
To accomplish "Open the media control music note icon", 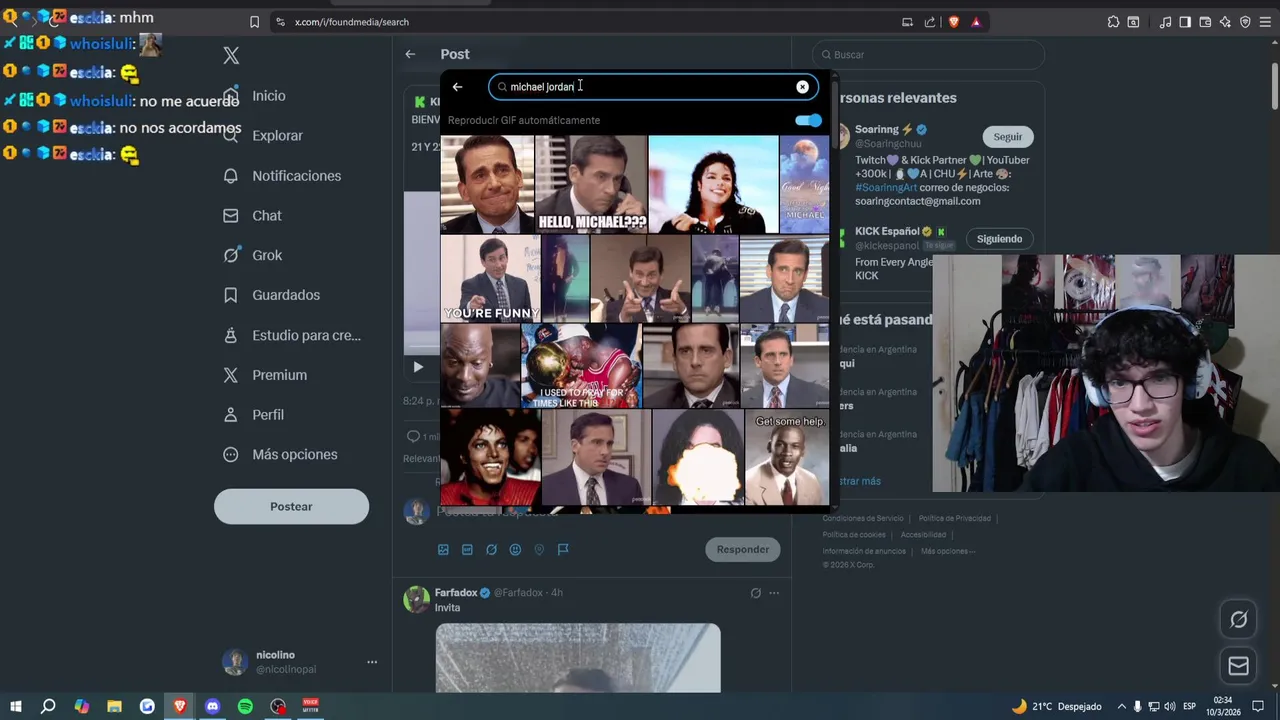I will point(1165,22).
